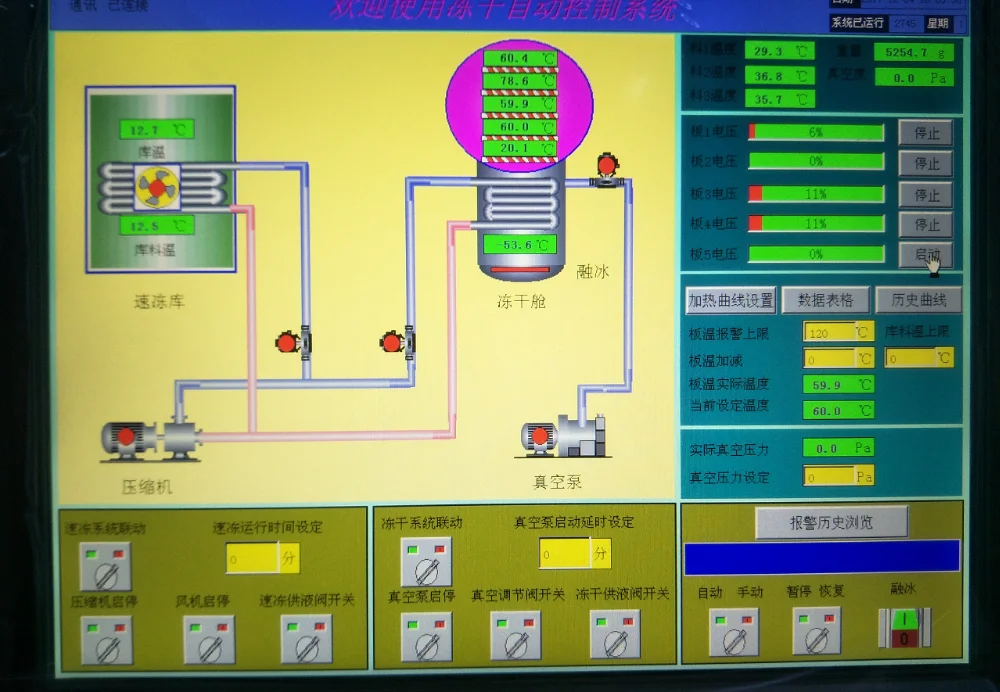Screen dimensions: 1000x692
Task: Click the freeze-dry liquid supply valve icon
Action: (397, 342)
